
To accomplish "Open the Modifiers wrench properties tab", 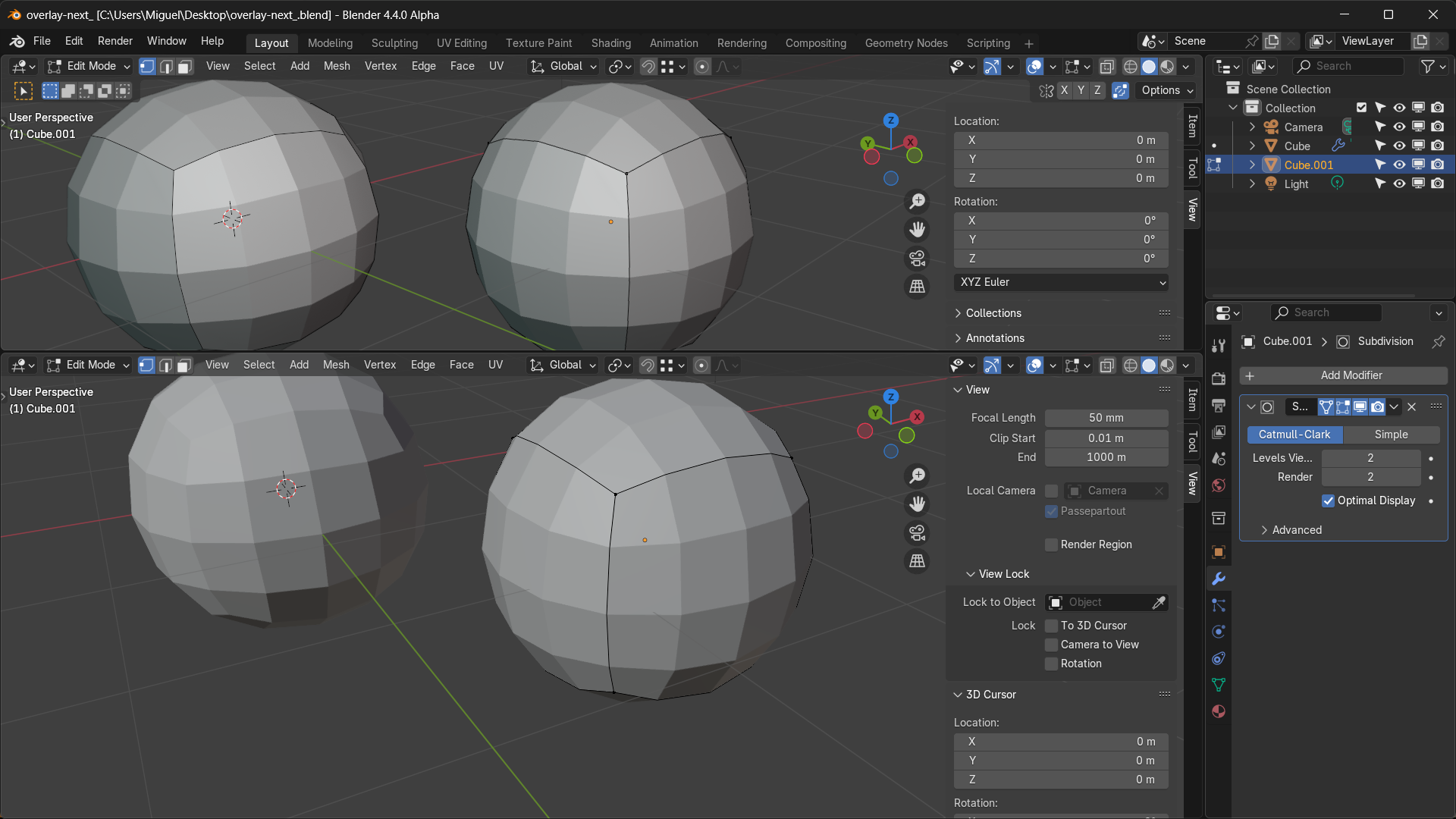I will 1219,579.
